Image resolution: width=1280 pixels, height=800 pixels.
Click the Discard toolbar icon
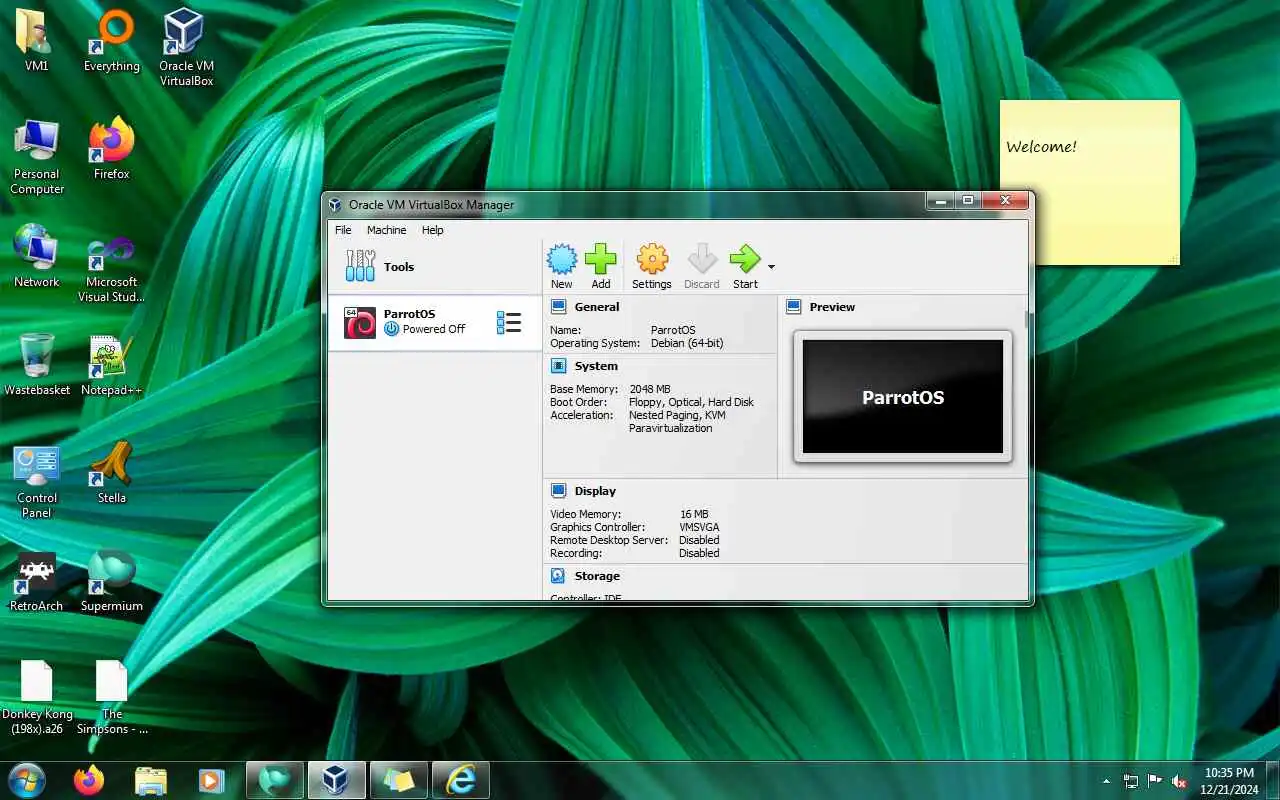click(702, 260)
